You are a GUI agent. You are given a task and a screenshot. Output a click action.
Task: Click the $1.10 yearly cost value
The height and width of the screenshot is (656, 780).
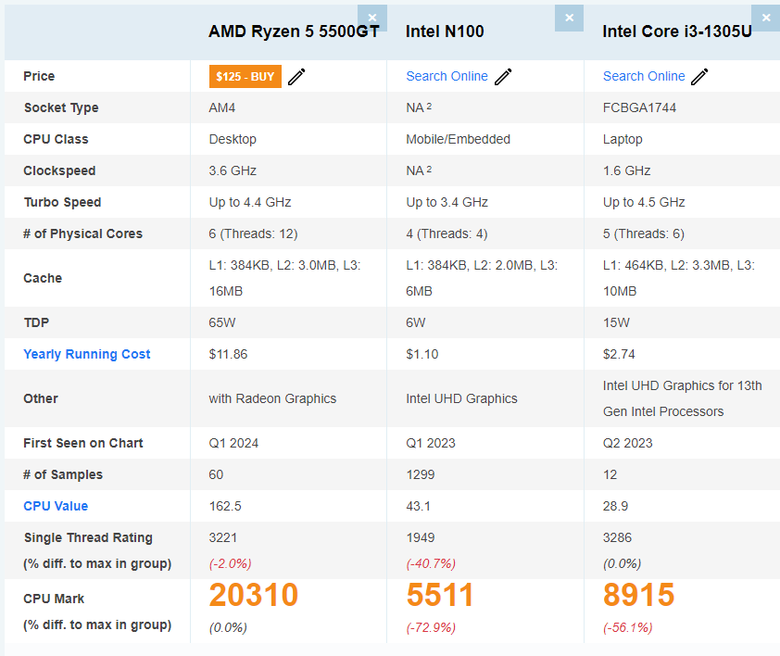pyautogui.click(x=422, y=354)
